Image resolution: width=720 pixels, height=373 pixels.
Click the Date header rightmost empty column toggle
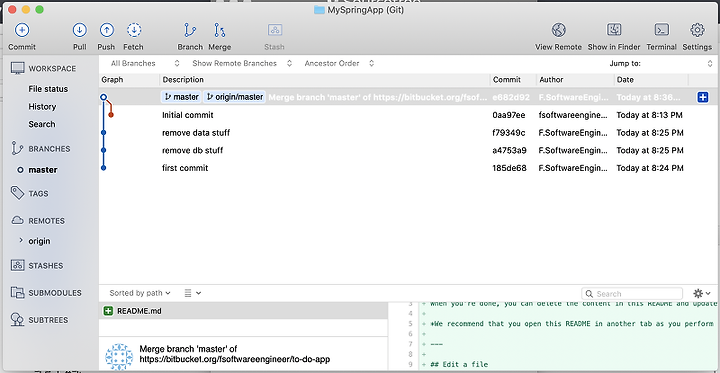704,79
